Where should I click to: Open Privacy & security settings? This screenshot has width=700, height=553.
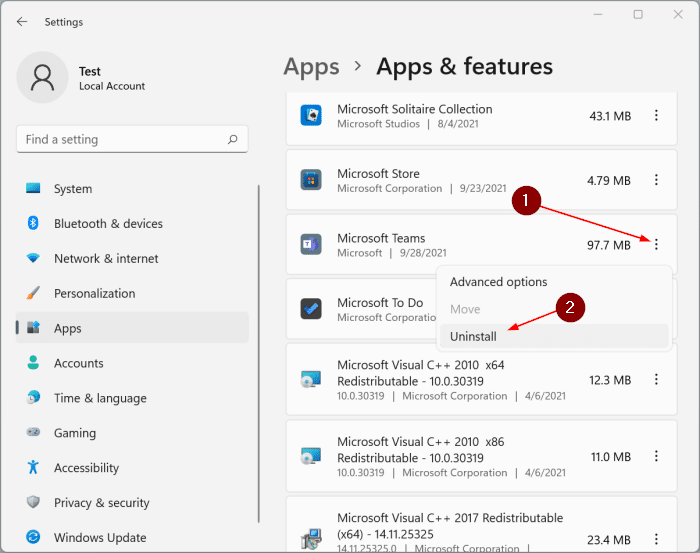pos(132,502)
